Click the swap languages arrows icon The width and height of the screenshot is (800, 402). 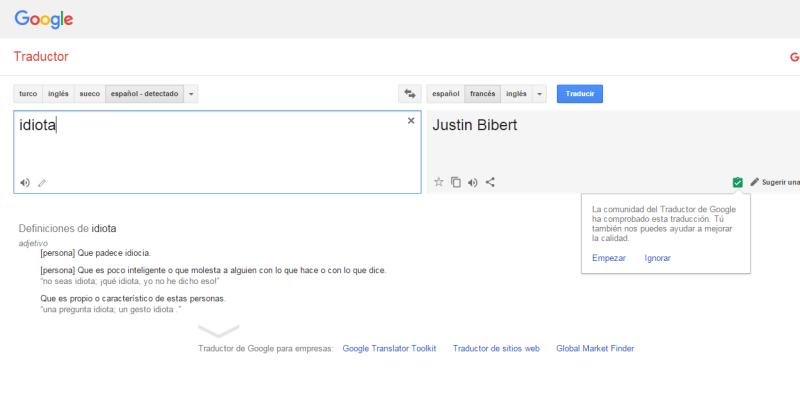[409, 94]
